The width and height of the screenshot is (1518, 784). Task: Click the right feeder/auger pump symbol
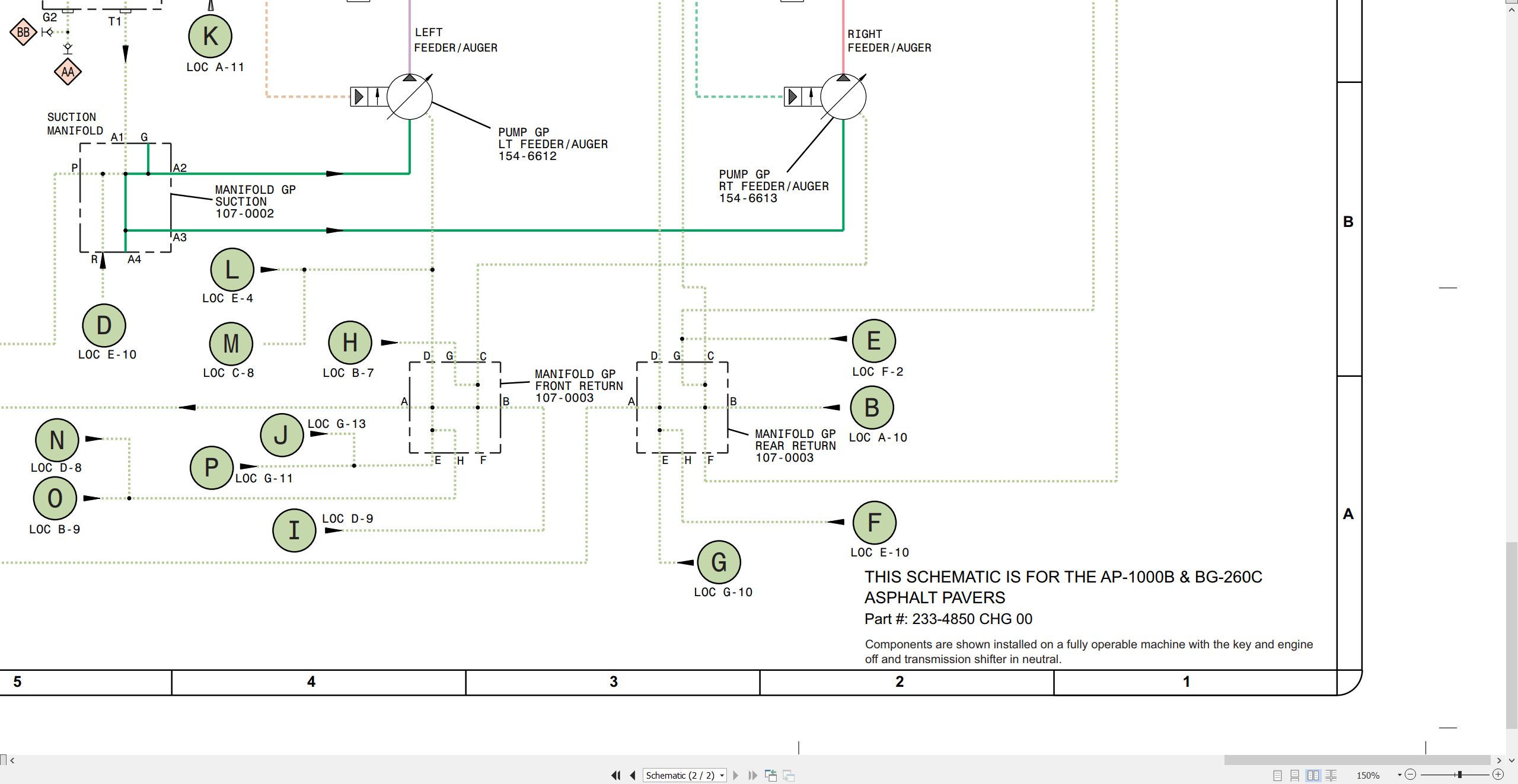843,97
